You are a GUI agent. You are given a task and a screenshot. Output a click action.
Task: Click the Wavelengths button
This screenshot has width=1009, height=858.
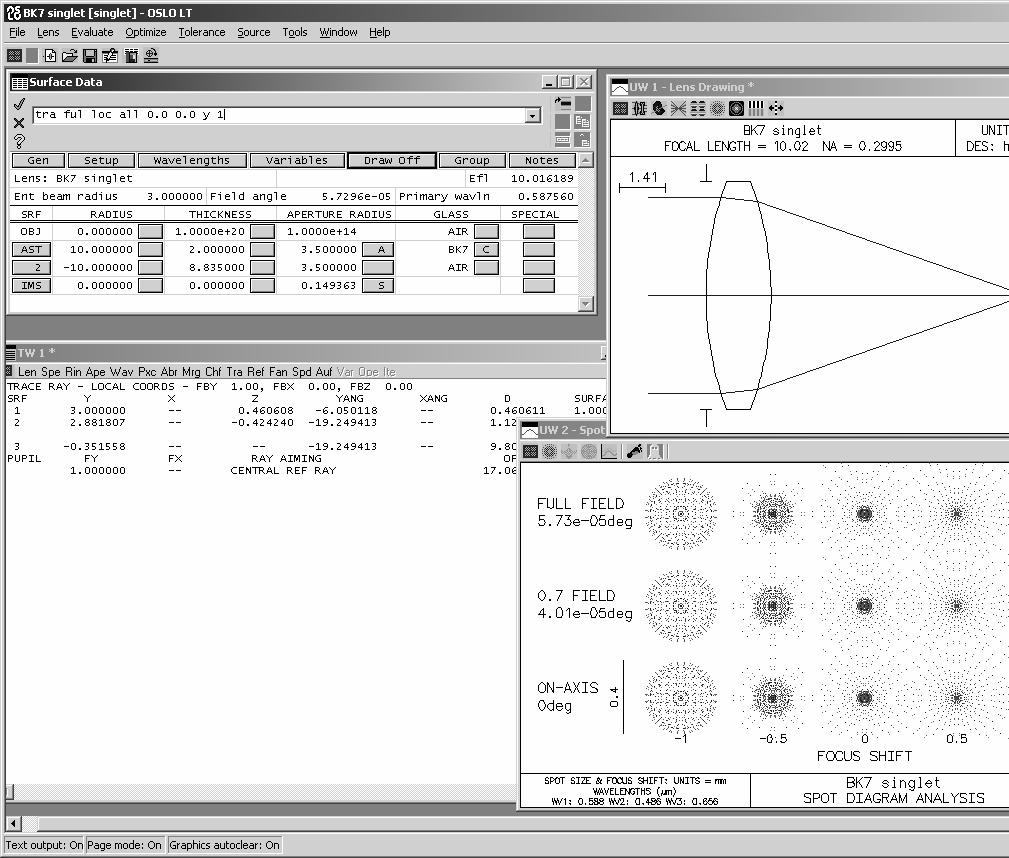(192, 160)
